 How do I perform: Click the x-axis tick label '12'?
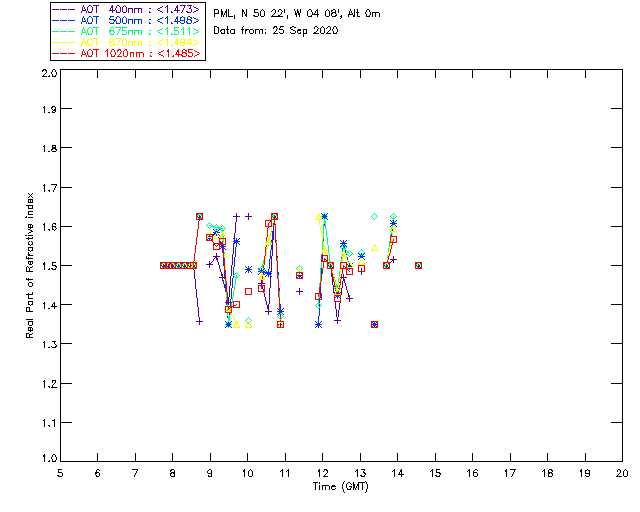(x=322, y=473)
